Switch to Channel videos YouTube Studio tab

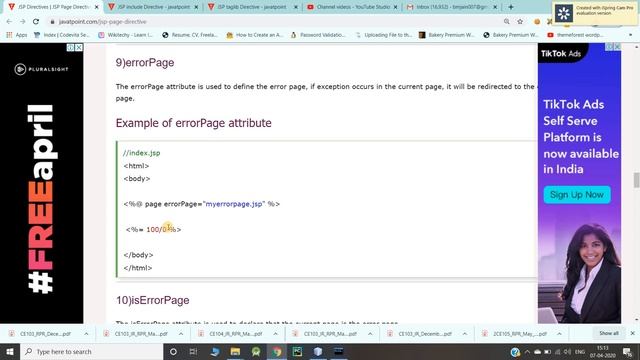(x=352, y=7)
